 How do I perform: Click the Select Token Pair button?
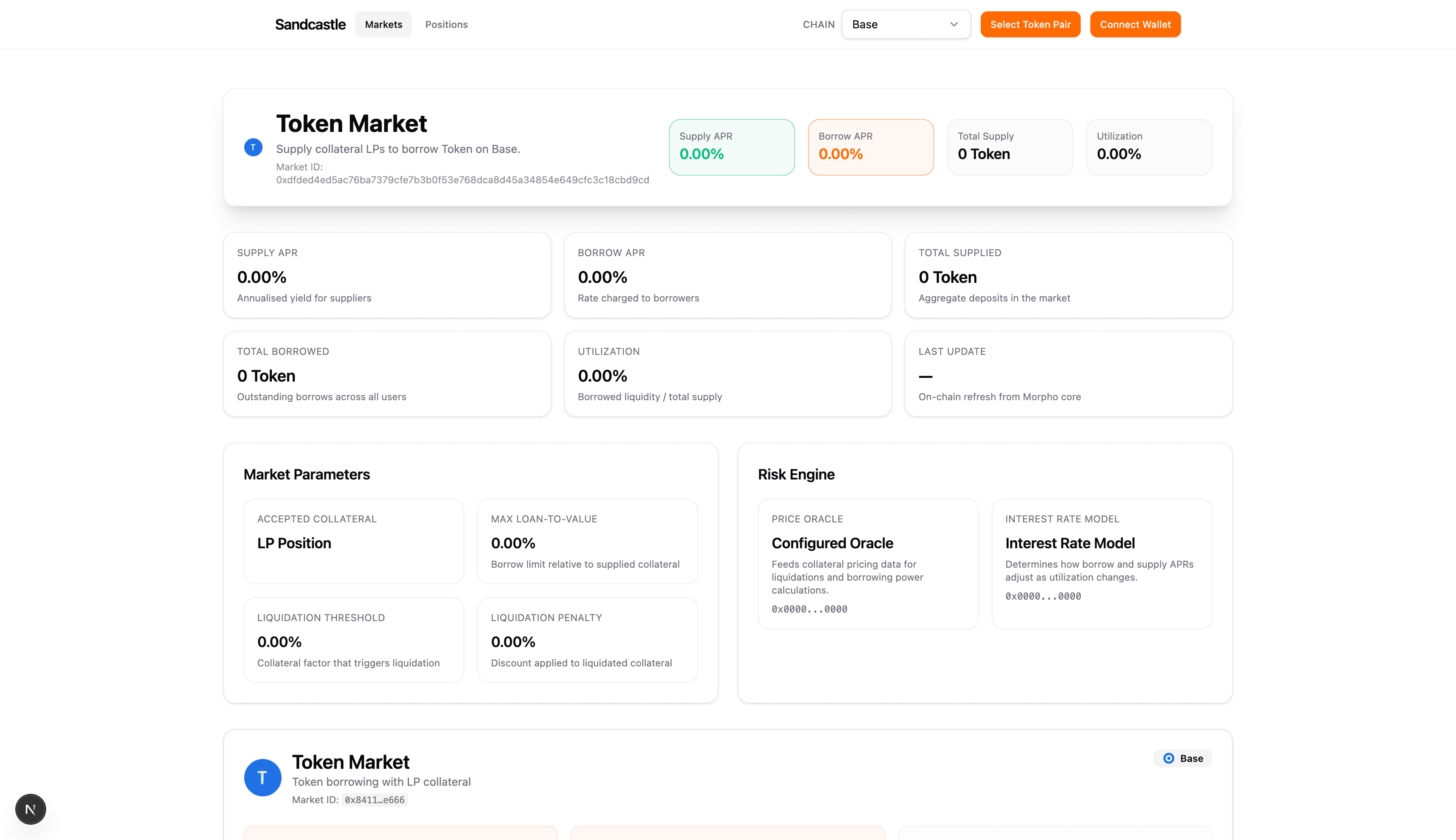coord(1030,24)
